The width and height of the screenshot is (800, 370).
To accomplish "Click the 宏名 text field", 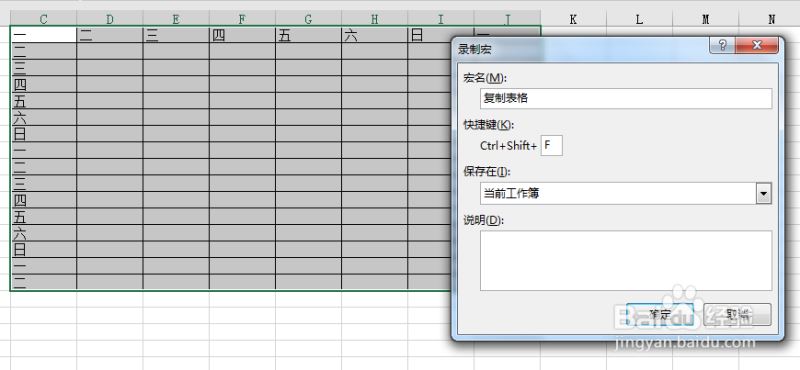I will click(x=626, y=98).
